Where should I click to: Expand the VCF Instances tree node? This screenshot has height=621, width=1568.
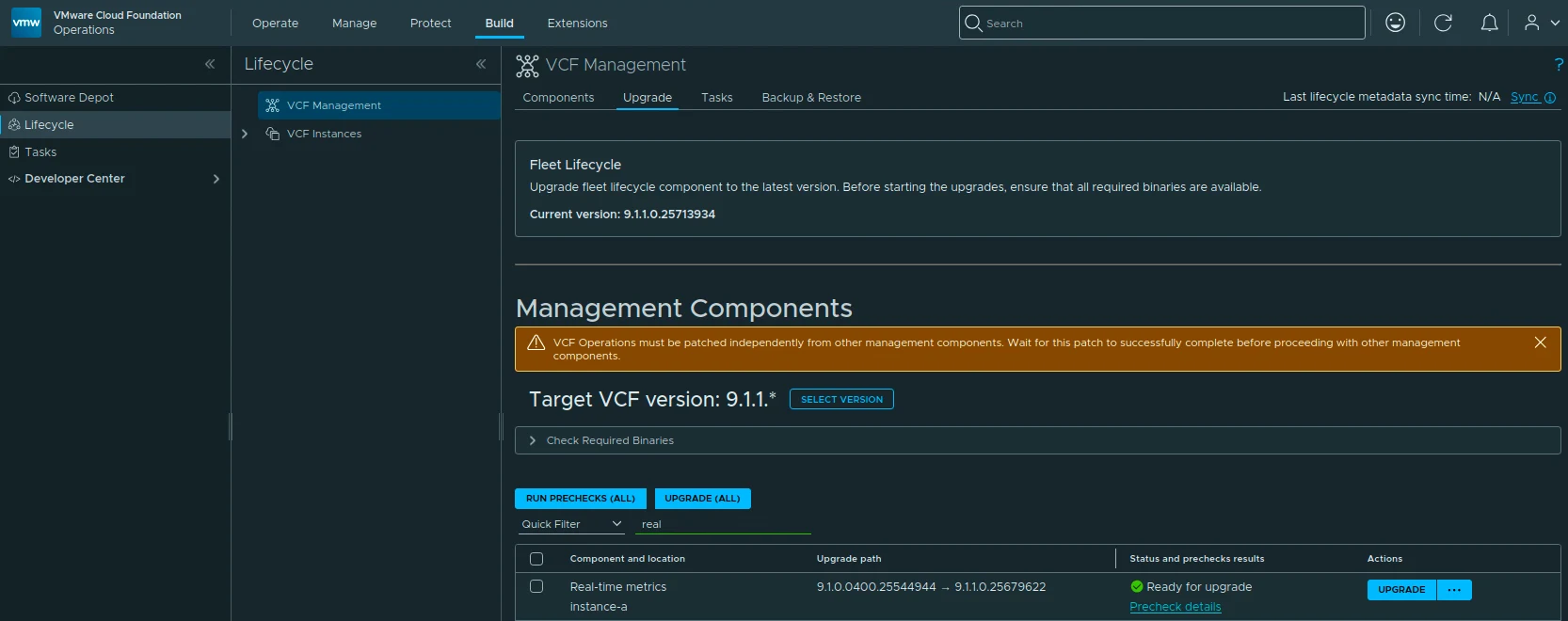(x=245, y=134)
